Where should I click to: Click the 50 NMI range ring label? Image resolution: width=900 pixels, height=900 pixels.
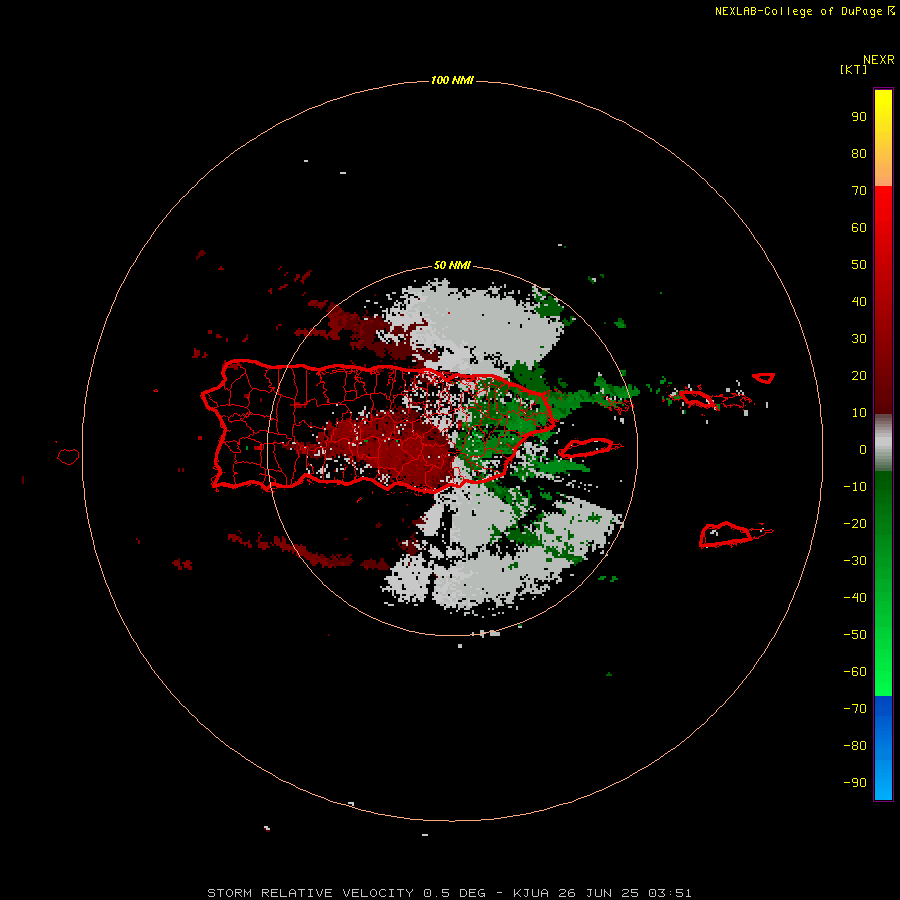(x=452, y=265)
